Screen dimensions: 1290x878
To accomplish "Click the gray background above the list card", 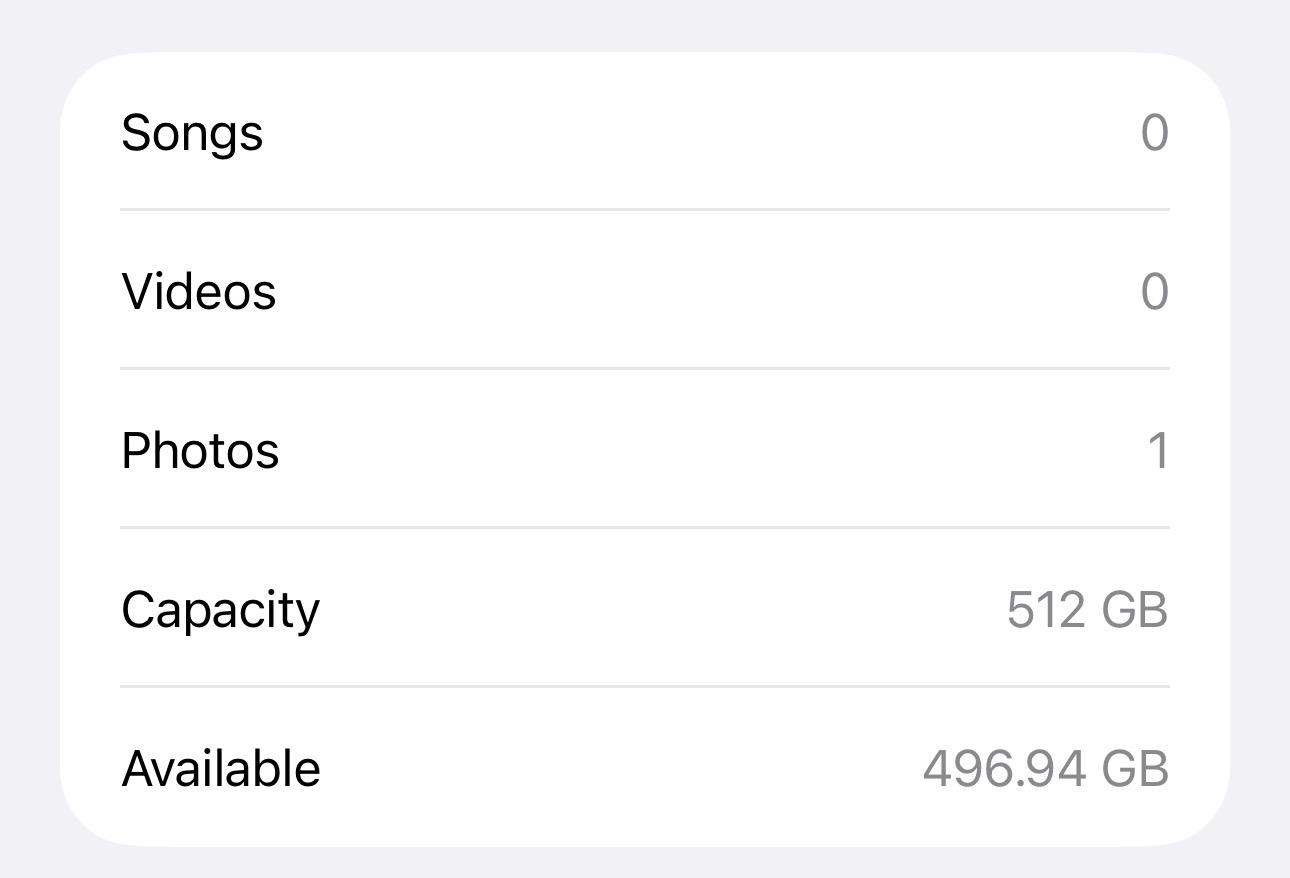I will click(645, 24).
